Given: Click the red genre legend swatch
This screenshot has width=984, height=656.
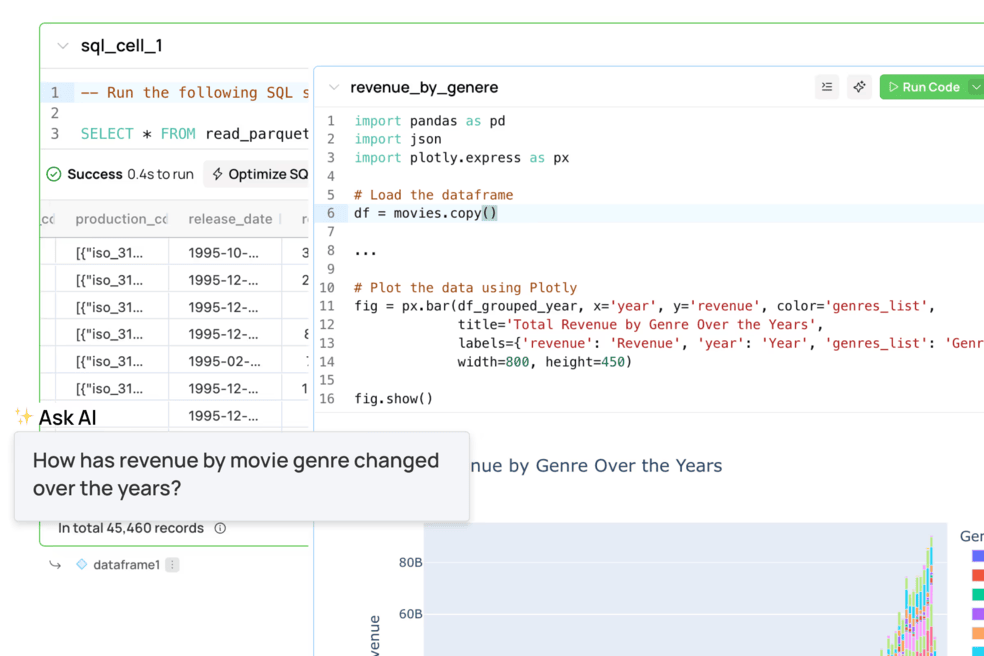Looking at the screenshot, I should (978, 575).
